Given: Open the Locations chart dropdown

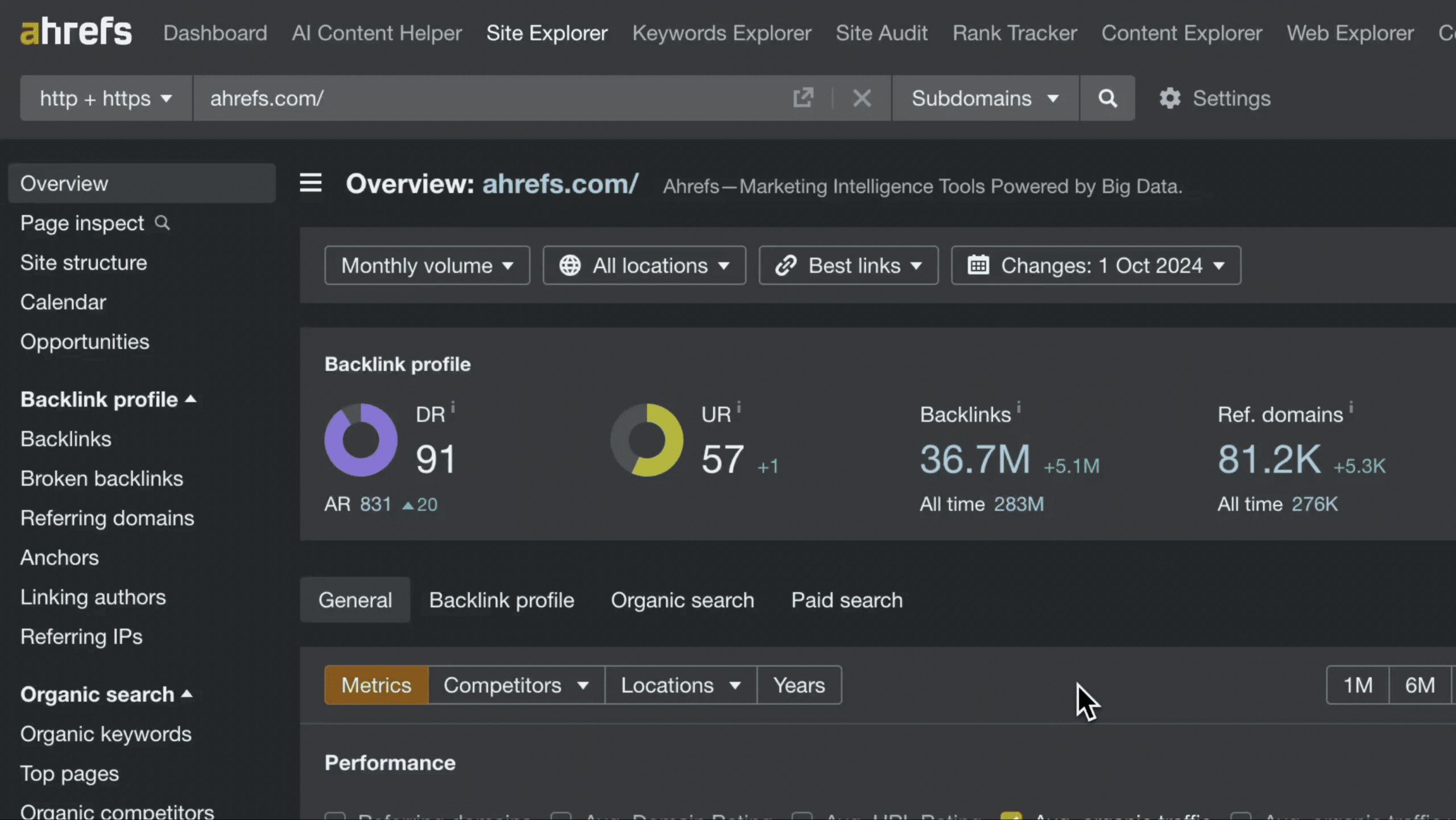Looking at the screenshot, I should (x=681, y=685).
